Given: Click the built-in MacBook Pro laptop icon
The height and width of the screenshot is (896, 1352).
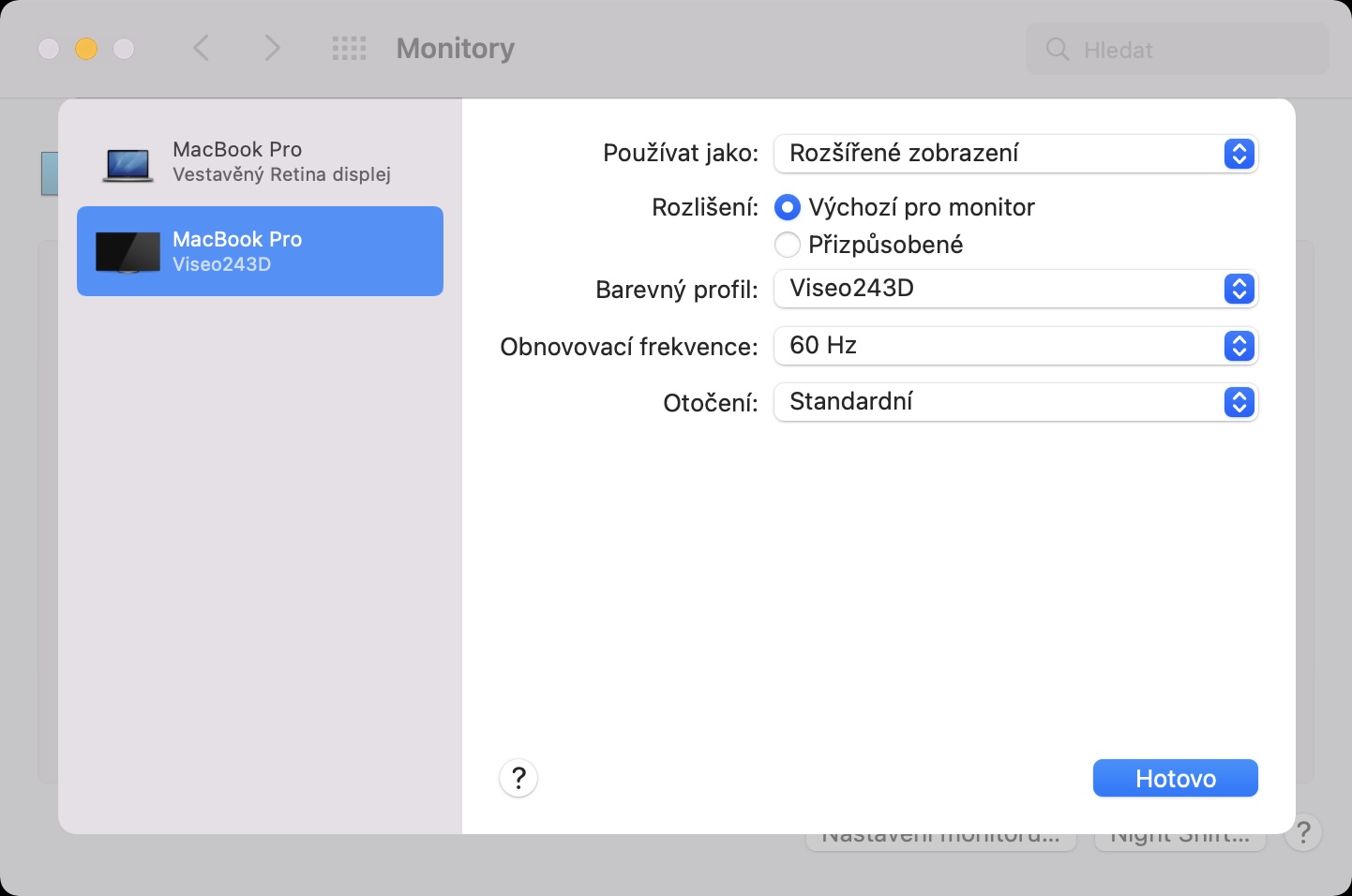Looking at the screenshot, I should [128, 164].
